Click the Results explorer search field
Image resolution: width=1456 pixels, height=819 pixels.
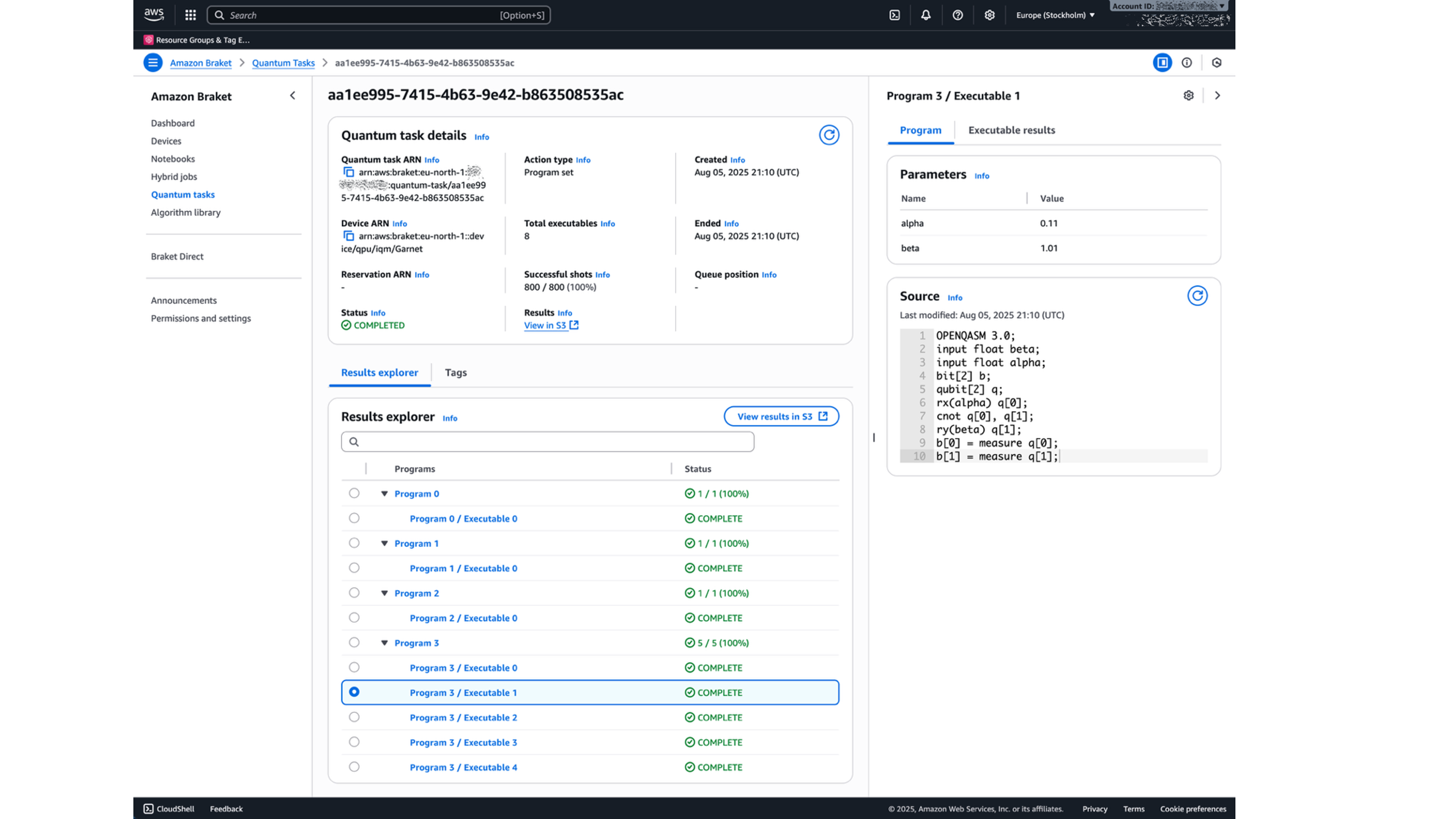[547, 442]
